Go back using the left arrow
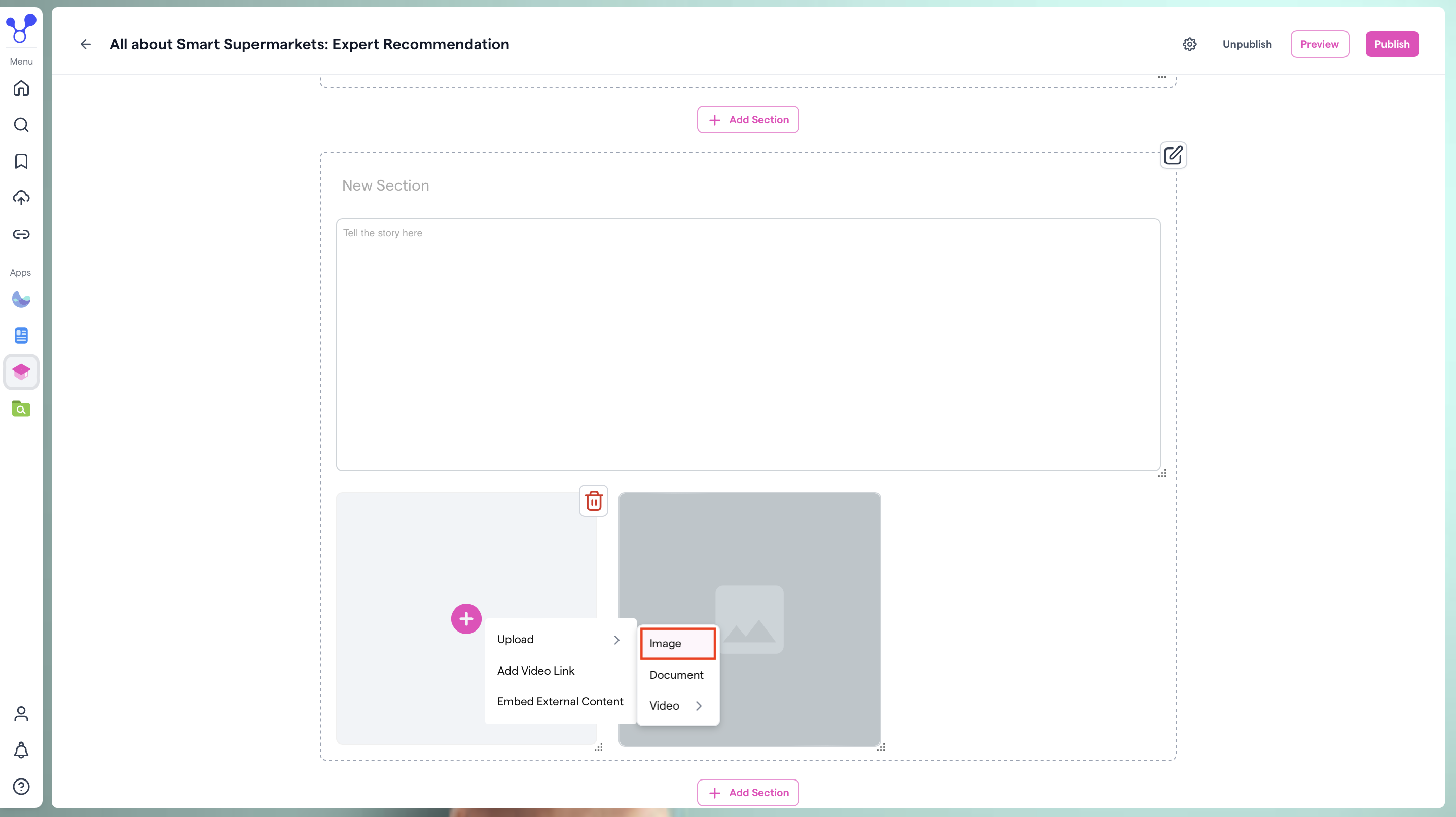The width and height of the screenshot is (1456, 817). (85, 44)
